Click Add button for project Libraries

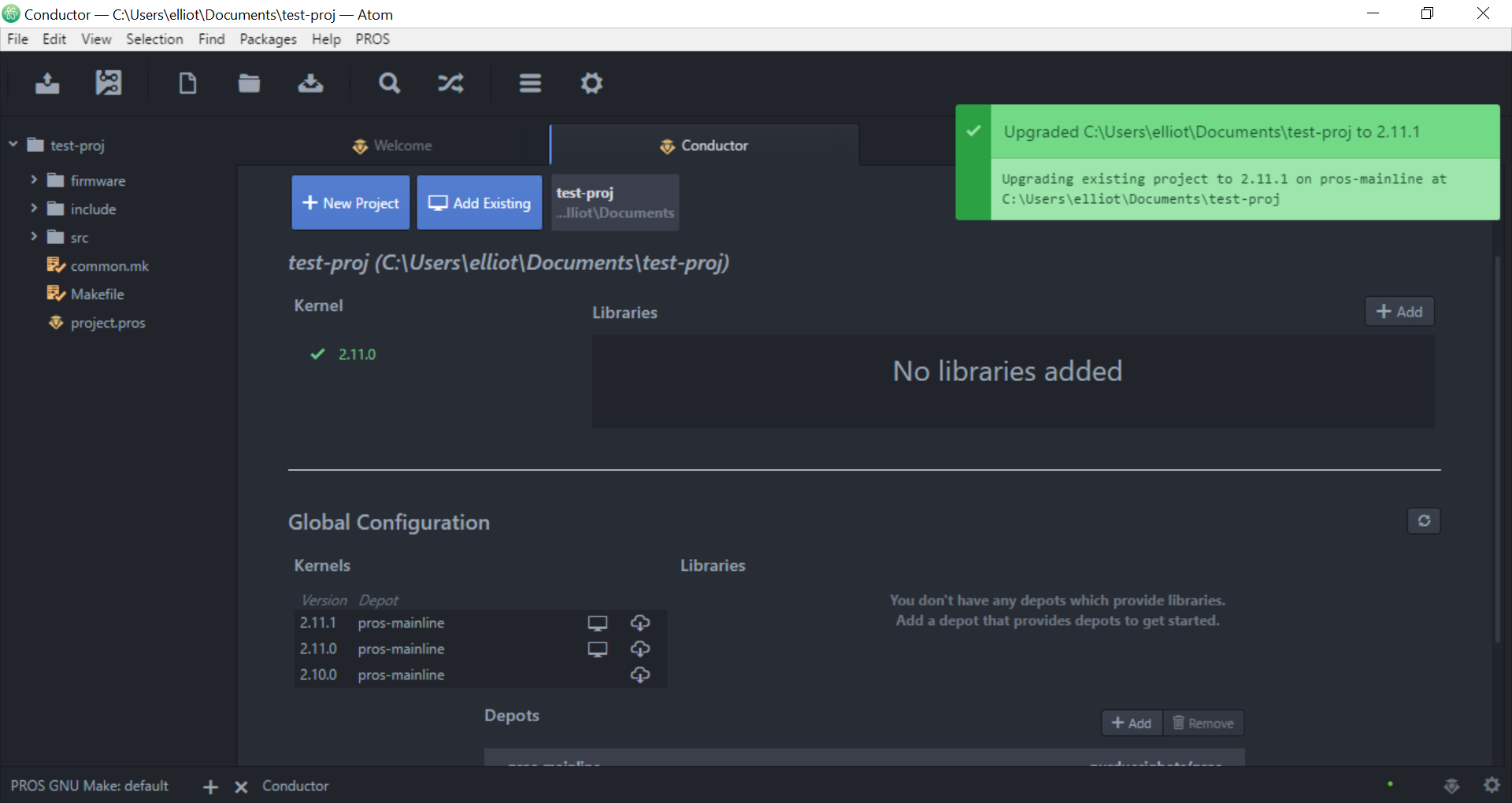click(1399, 312)
